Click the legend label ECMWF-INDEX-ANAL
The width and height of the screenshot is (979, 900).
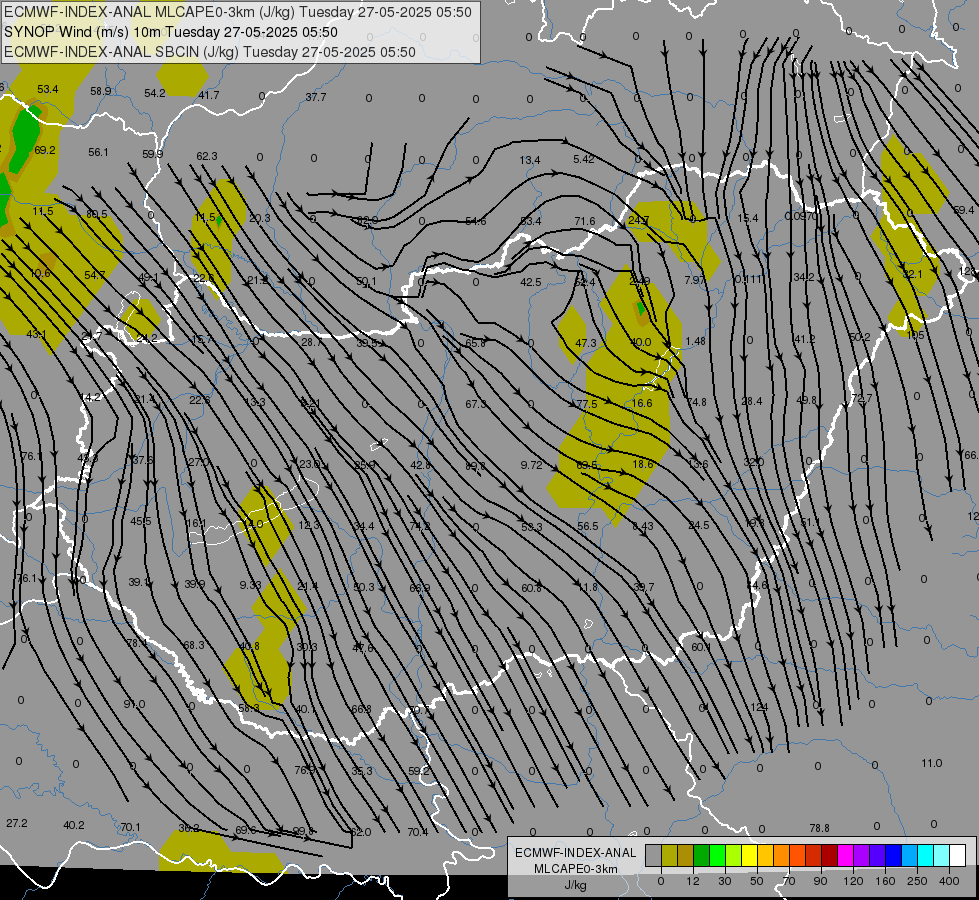tap(575, 853)
